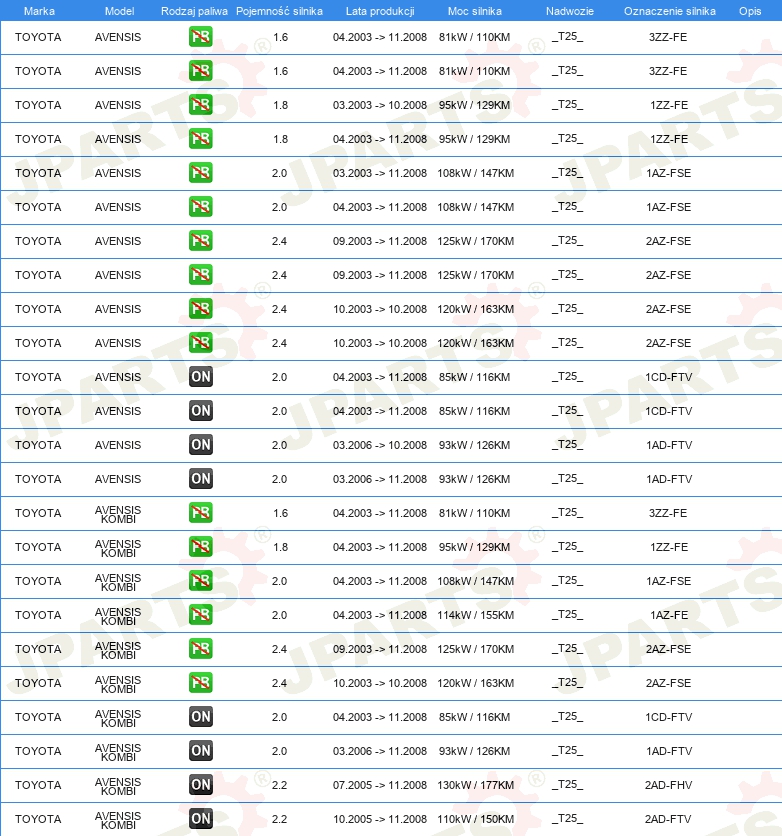This screenshot has width=782, height=836.
Task: Click the Moc silnika column header
Action: [x=474, y=11]
